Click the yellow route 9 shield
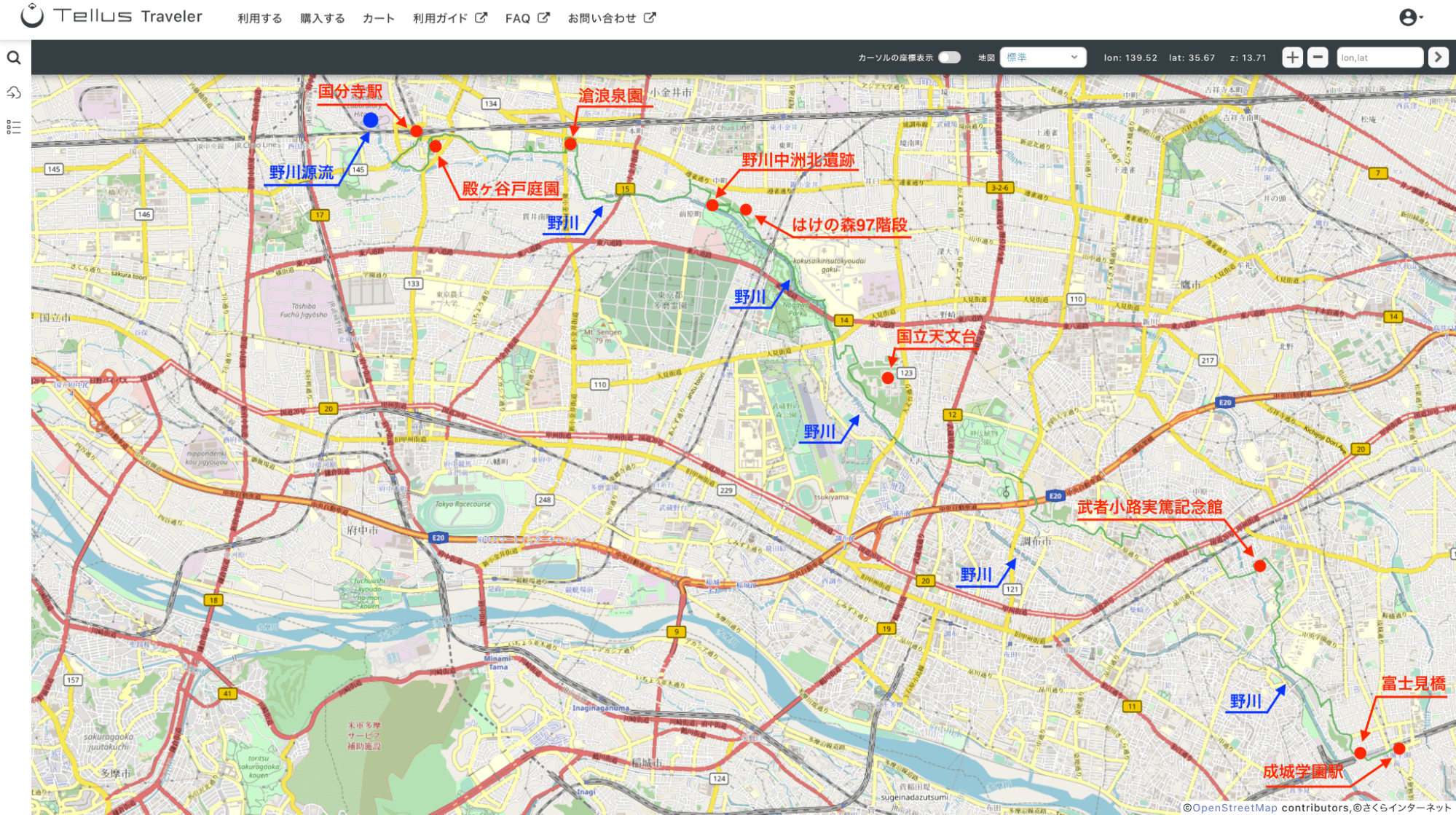The width and height of the screenshot is (1456, 815). (677, 632)
